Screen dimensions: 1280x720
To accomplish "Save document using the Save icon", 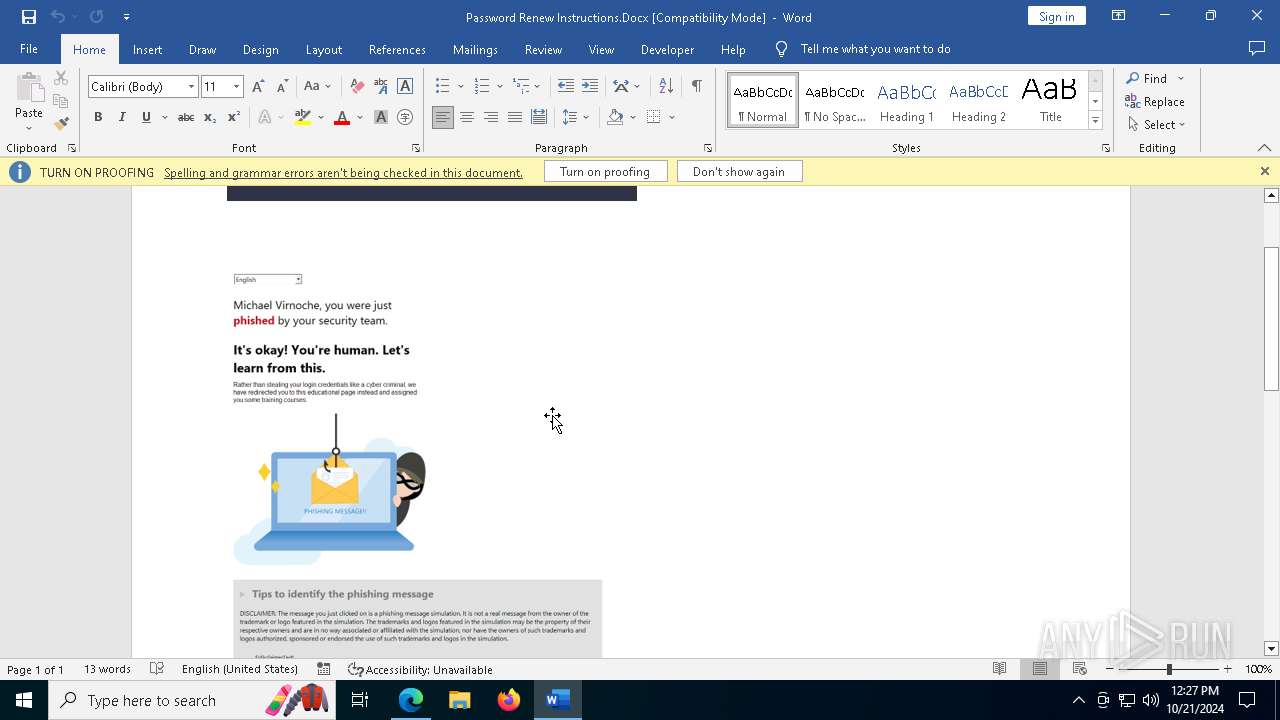I will pyautogui.click(x=28, y=17).
